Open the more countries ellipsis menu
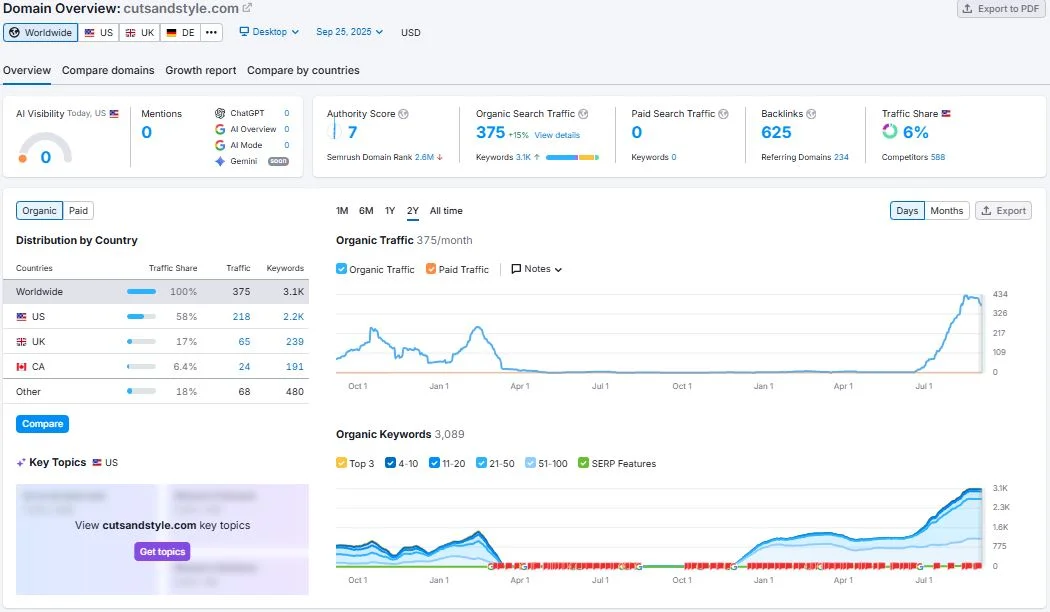Viewport: 1050px width, 612px height. [x=211, y=32]
